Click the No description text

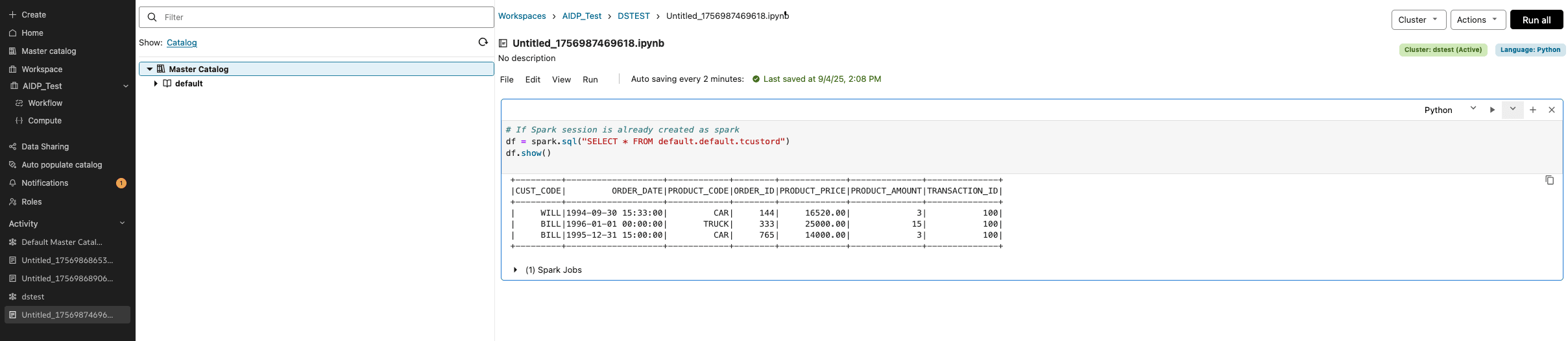click(527, 58)
